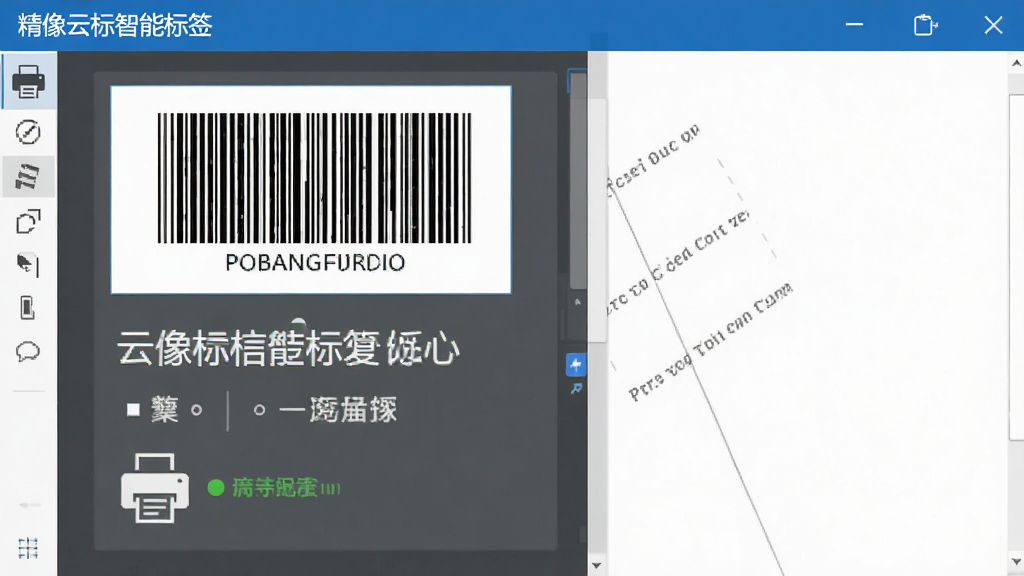
Task: Click the small up caret below scrollbar thumb
Action: coord(577,302)
